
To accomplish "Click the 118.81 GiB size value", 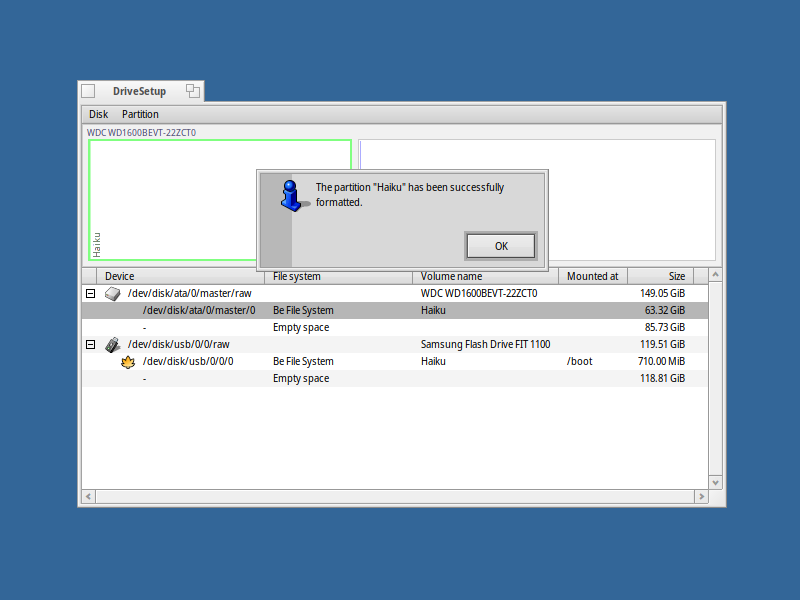I will click(x=662, y=379).
